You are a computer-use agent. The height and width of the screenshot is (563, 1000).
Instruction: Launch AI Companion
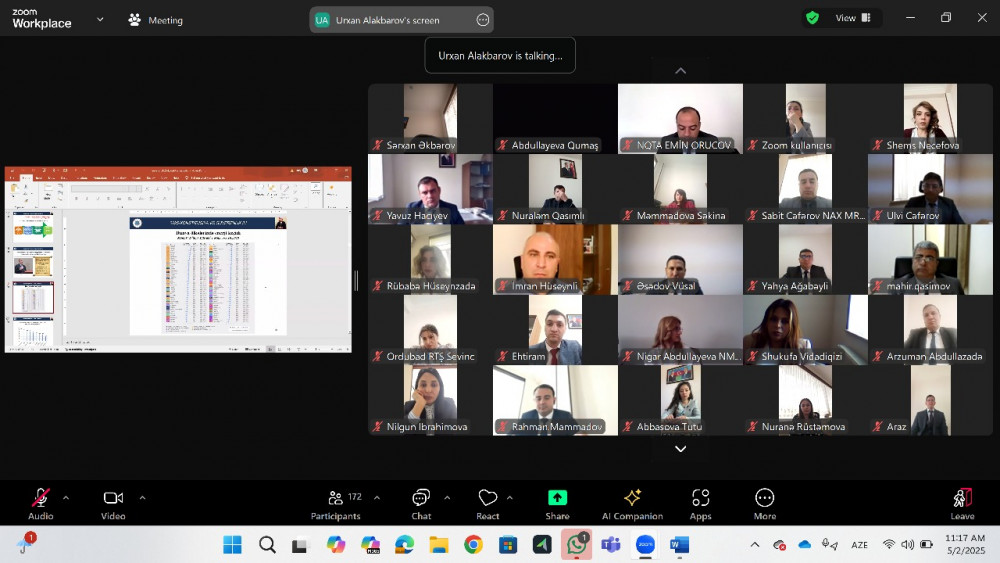pos(632,503)
